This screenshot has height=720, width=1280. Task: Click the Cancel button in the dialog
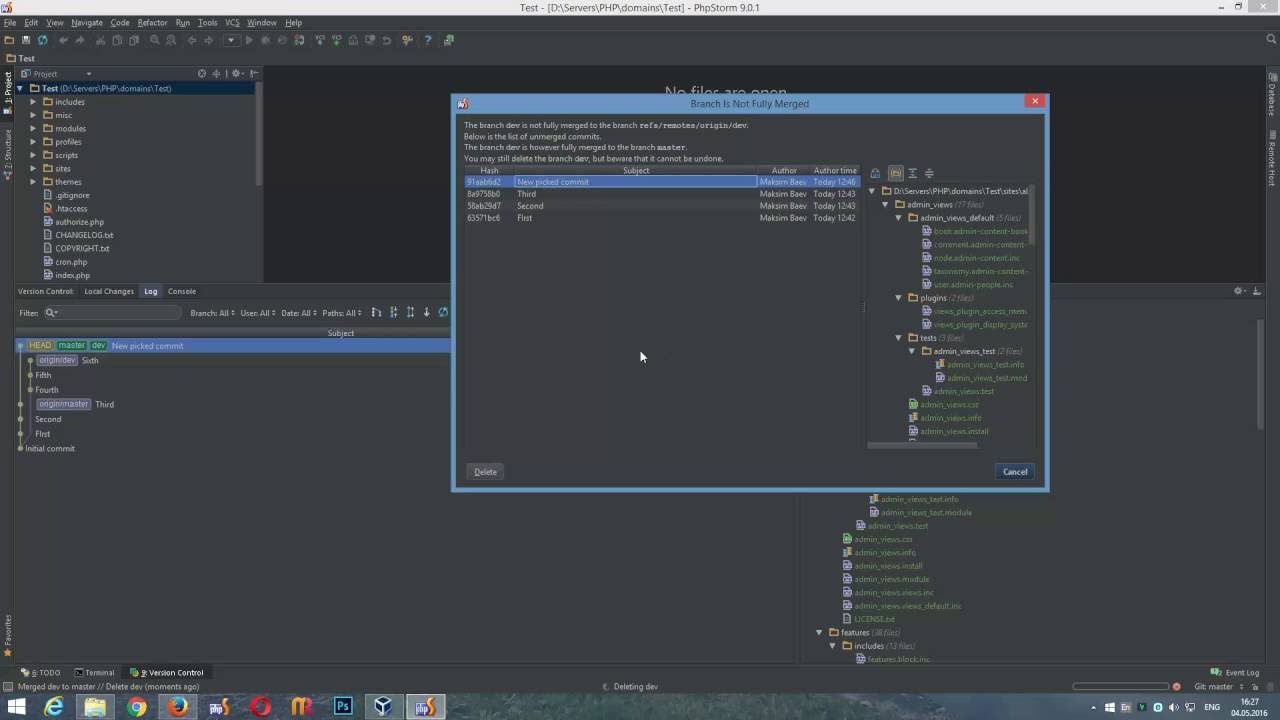pos(1015,472)
